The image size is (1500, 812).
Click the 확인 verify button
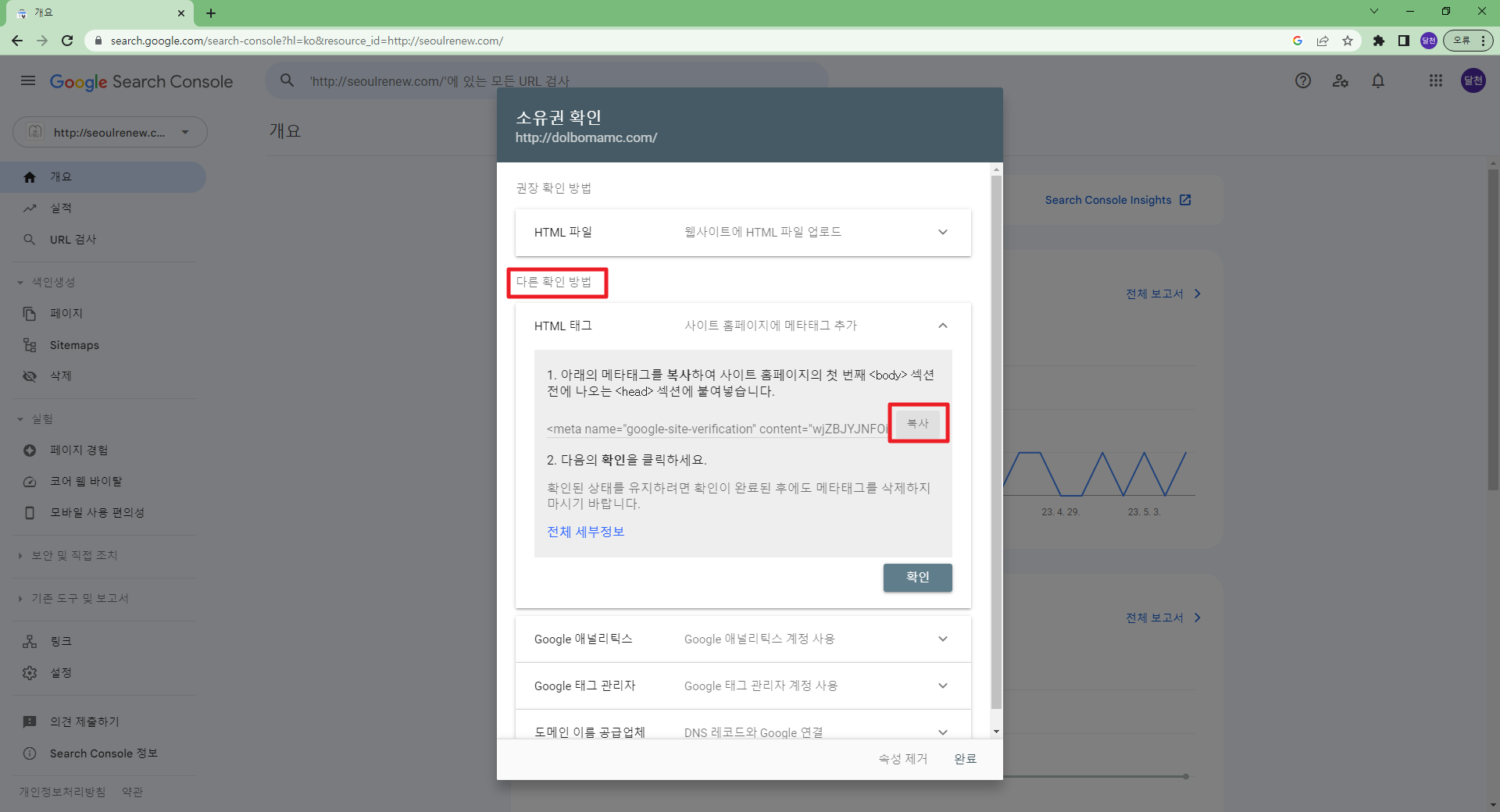pyautogui.click(x=917, y=577)
